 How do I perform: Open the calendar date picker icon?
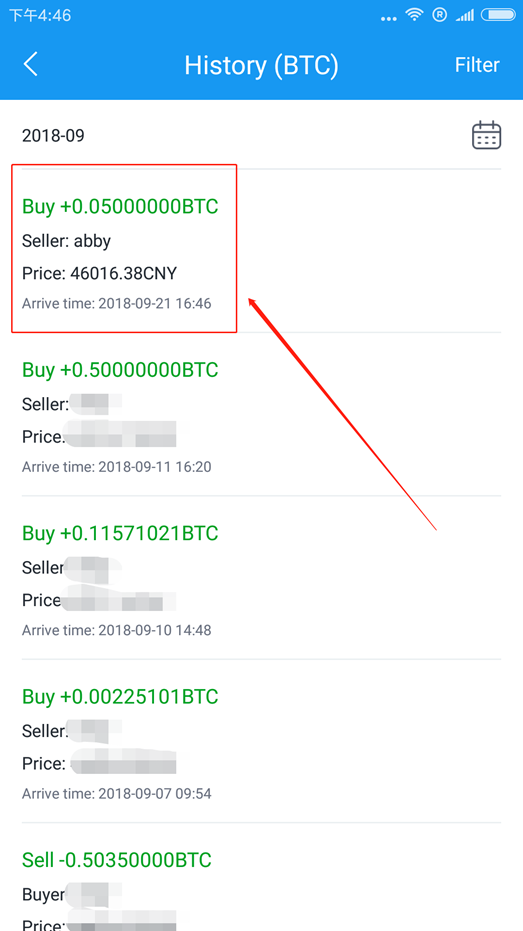486,135
